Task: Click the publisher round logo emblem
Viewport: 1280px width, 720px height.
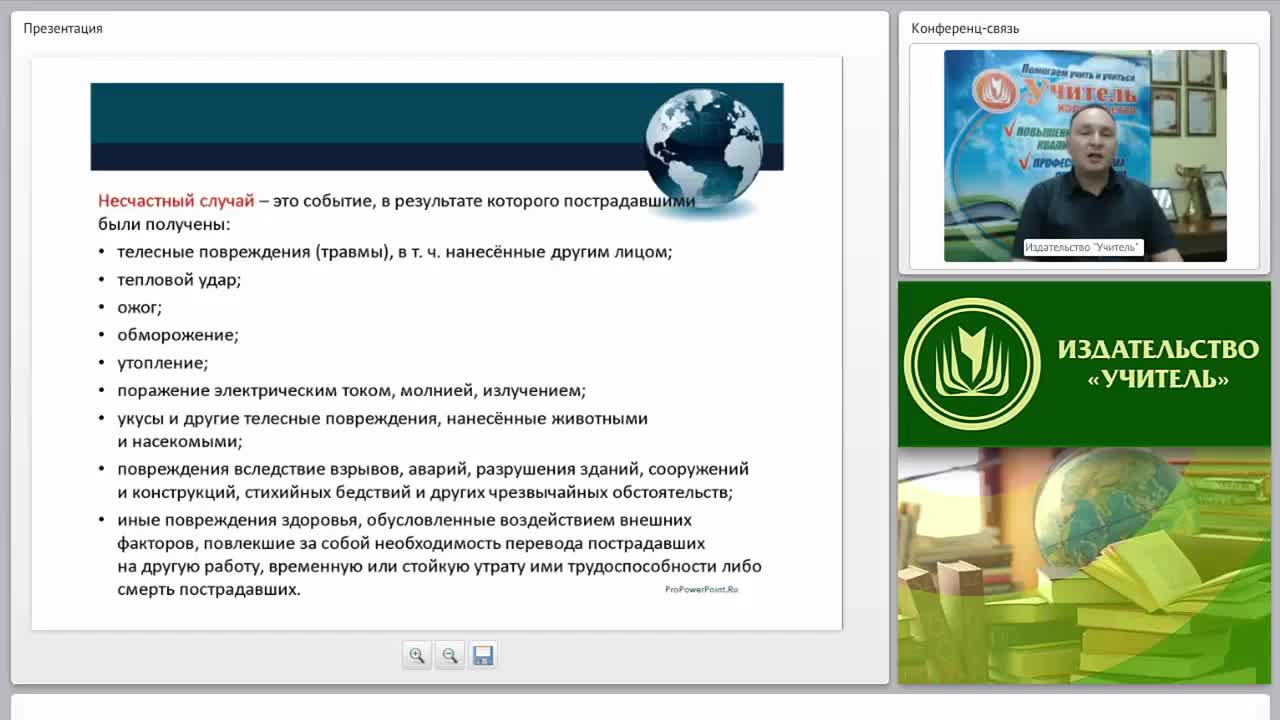Action: point(972,364)
